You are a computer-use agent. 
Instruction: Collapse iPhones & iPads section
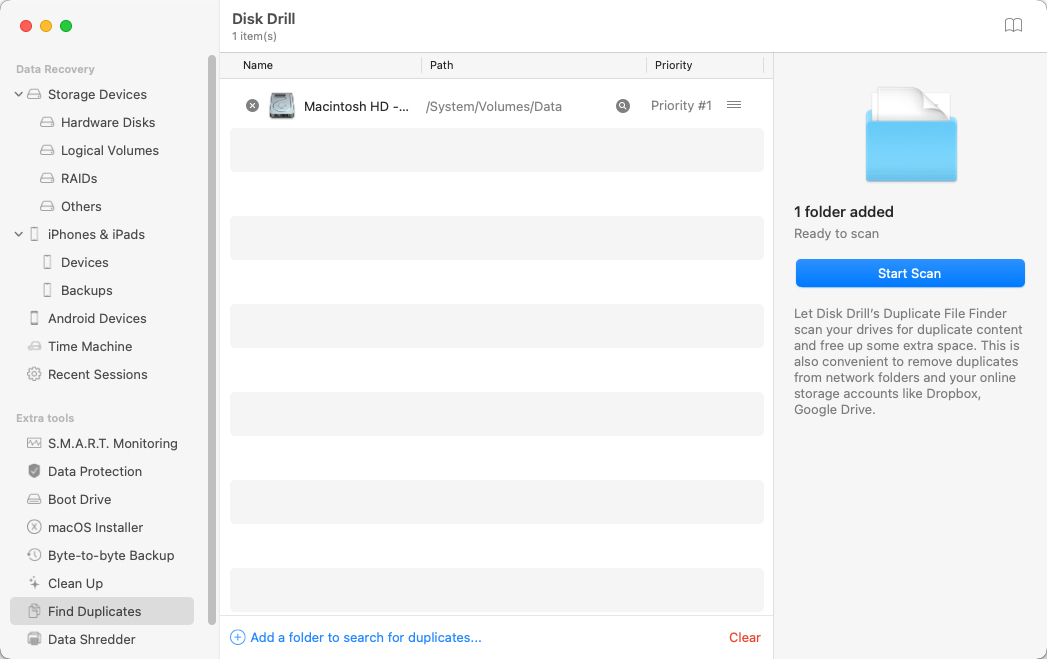click(x=19, y=234)
